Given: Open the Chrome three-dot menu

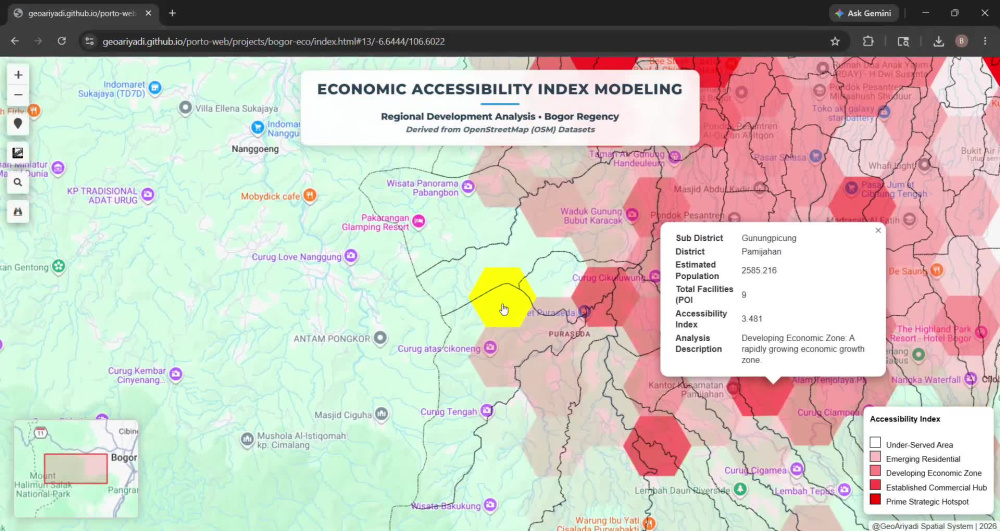Looking at the screenshot, I should (985, 41).
